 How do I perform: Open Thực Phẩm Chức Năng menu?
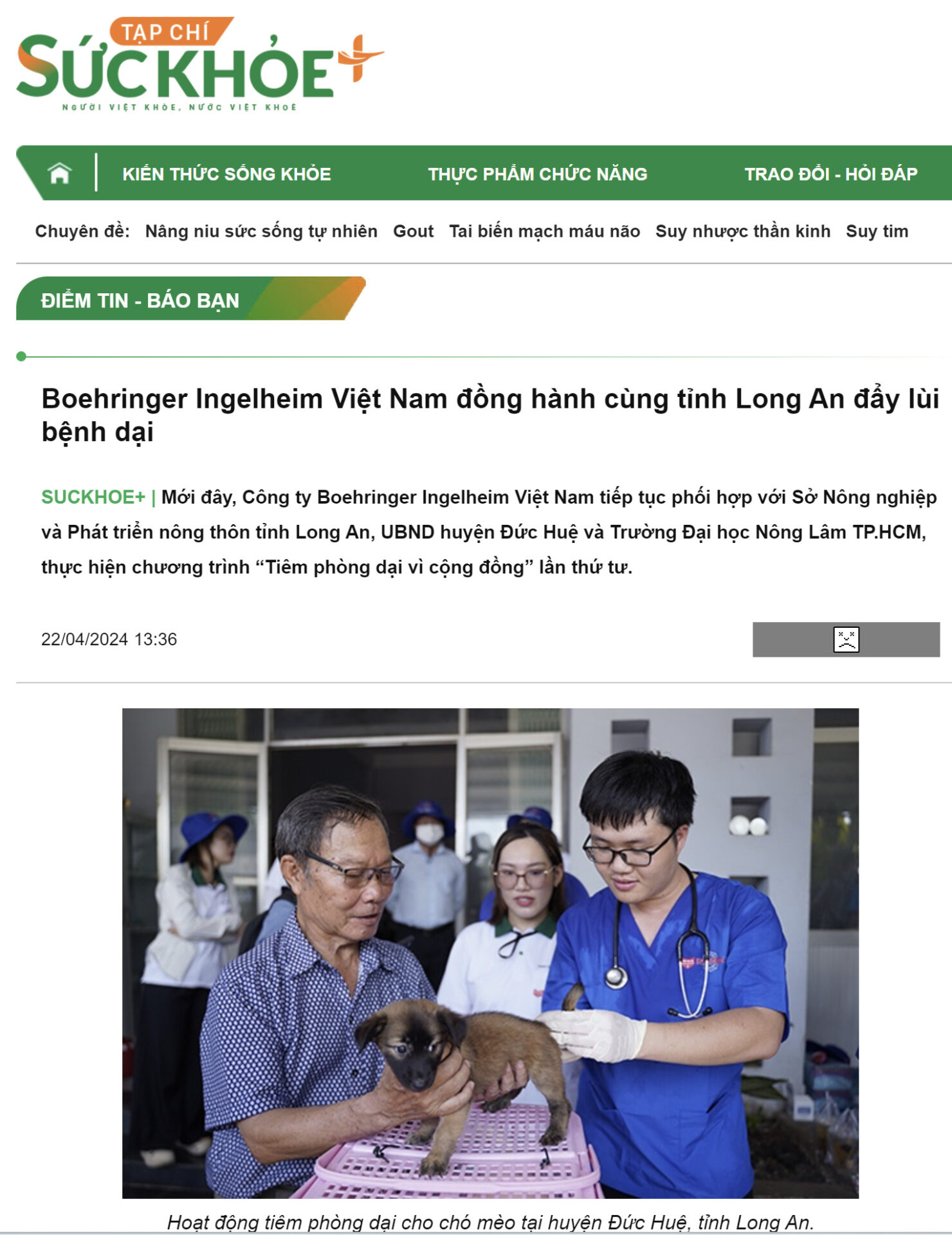[x=538, y=174]
